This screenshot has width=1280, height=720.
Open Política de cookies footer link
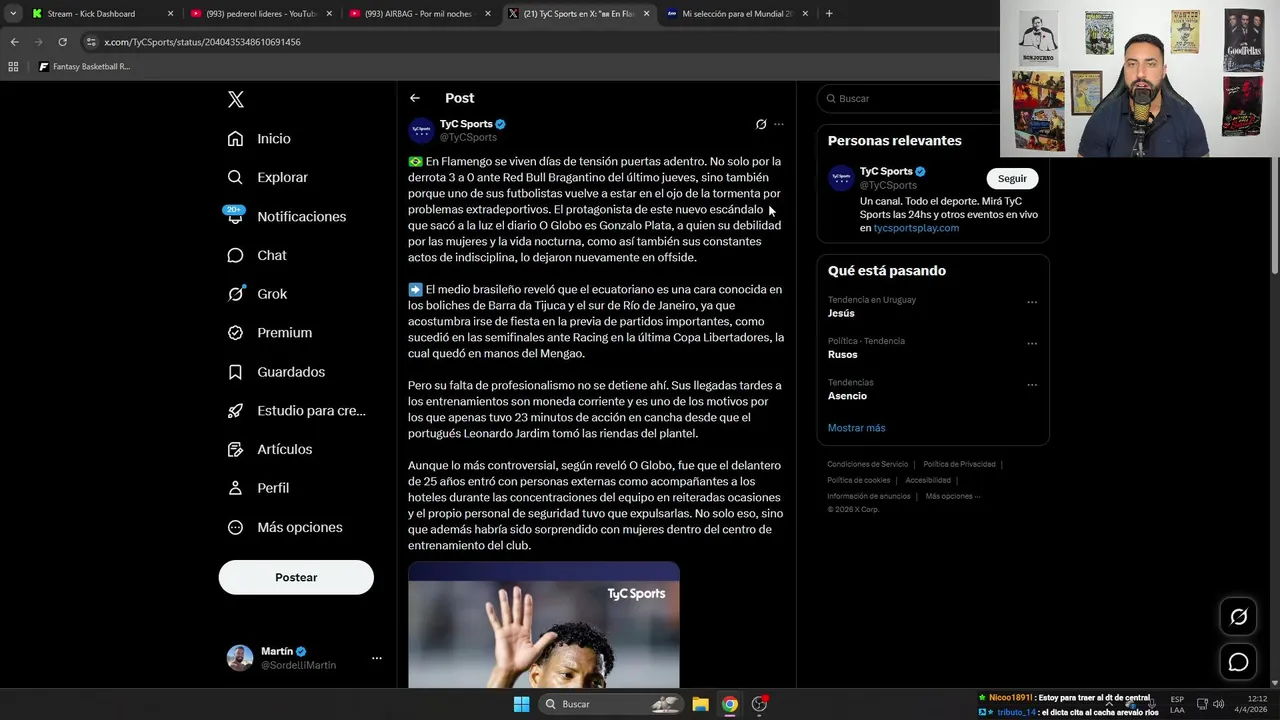[x=858, y=480]
